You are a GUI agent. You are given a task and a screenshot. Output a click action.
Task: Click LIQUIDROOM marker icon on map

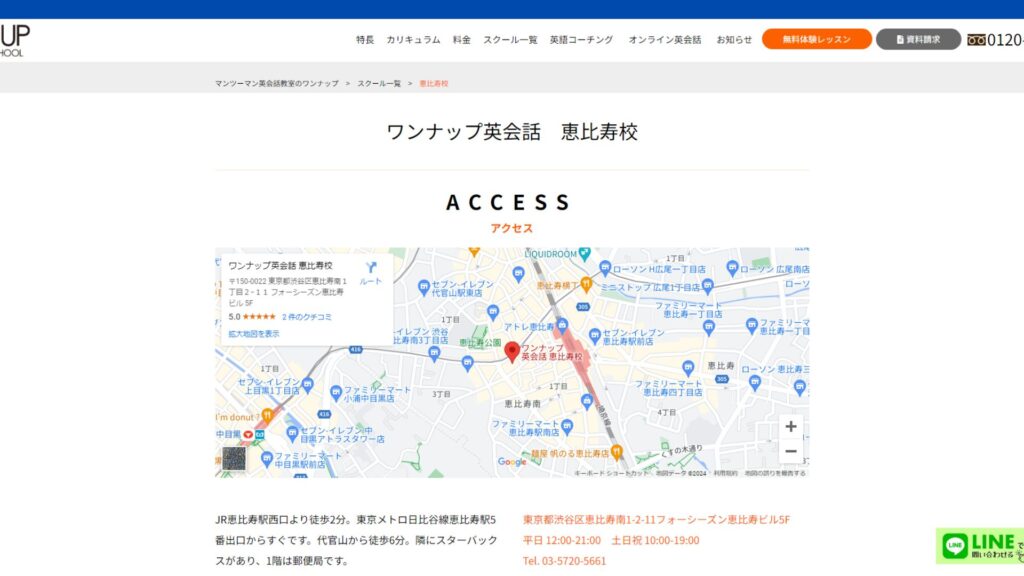(x=584, y=253)
